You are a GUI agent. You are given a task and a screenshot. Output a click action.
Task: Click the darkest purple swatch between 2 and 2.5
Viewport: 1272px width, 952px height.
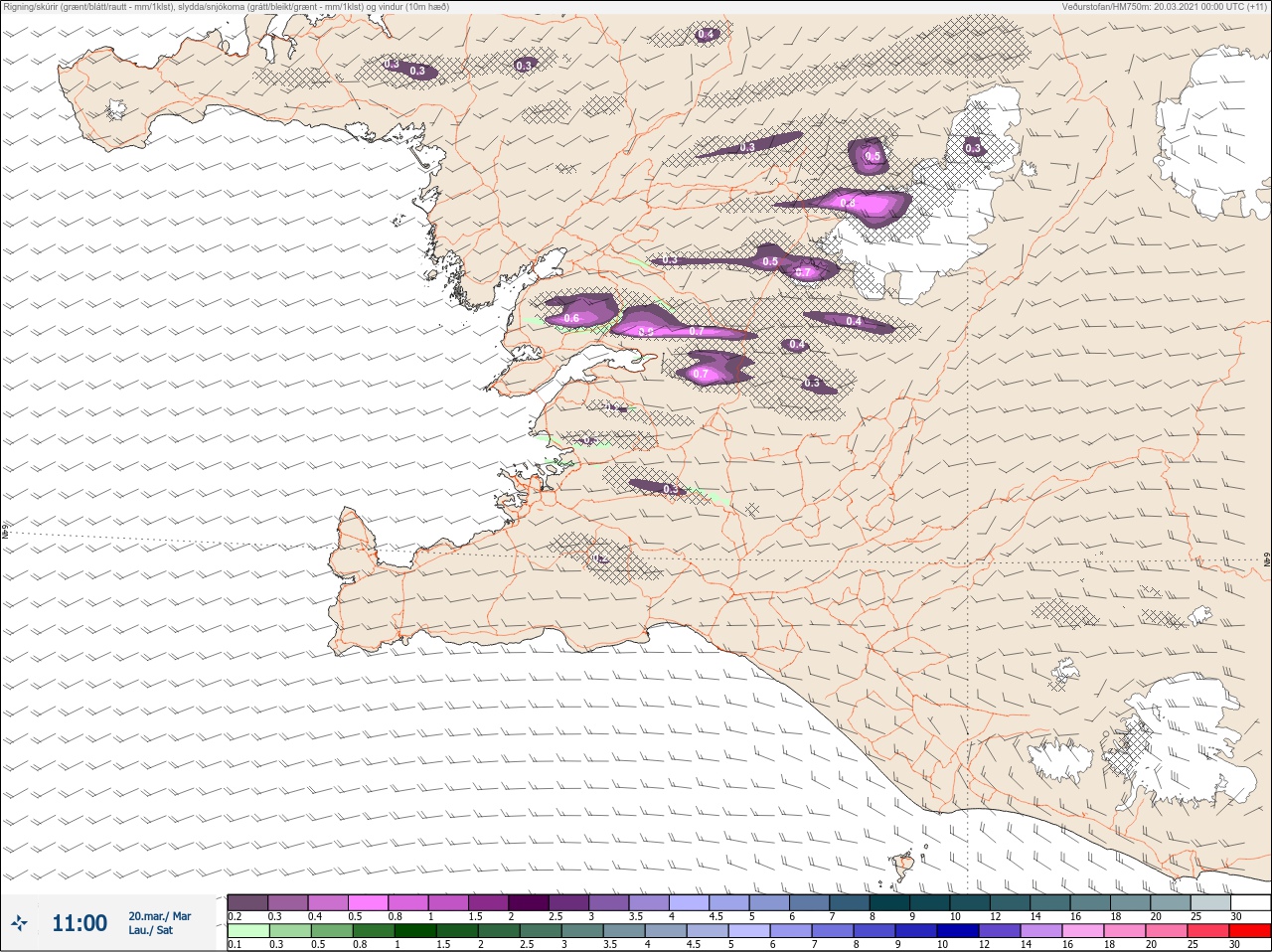[x=530, y=902]
